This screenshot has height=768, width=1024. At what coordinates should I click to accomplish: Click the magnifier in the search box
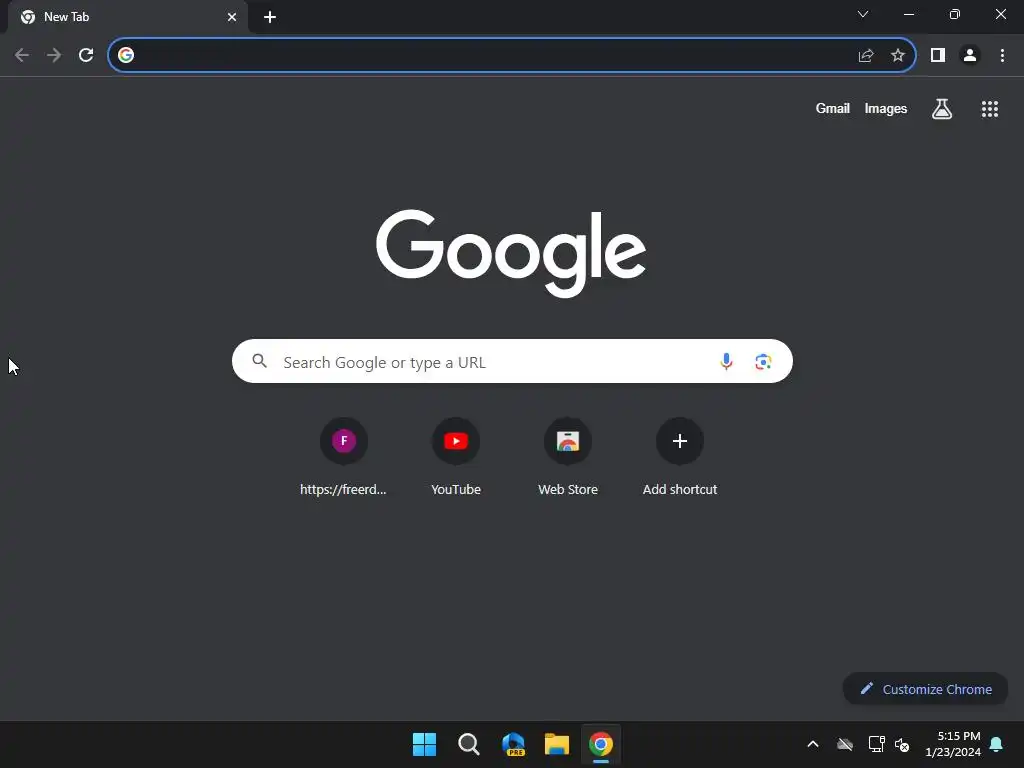260,361
